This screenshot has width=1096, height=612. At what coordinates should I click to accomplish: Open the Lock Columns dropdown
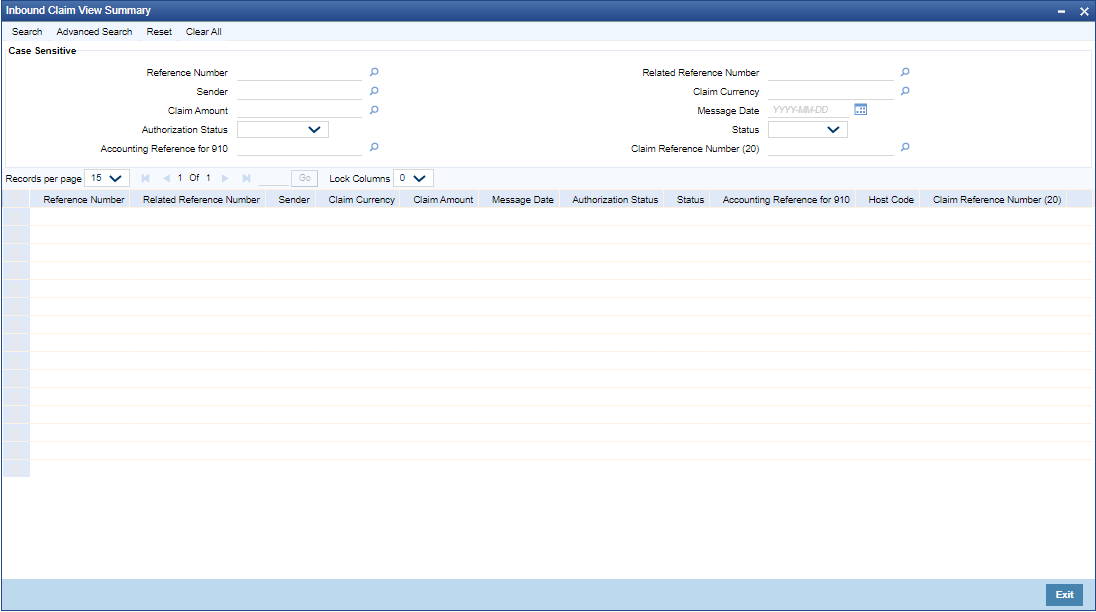pos(413,178)
